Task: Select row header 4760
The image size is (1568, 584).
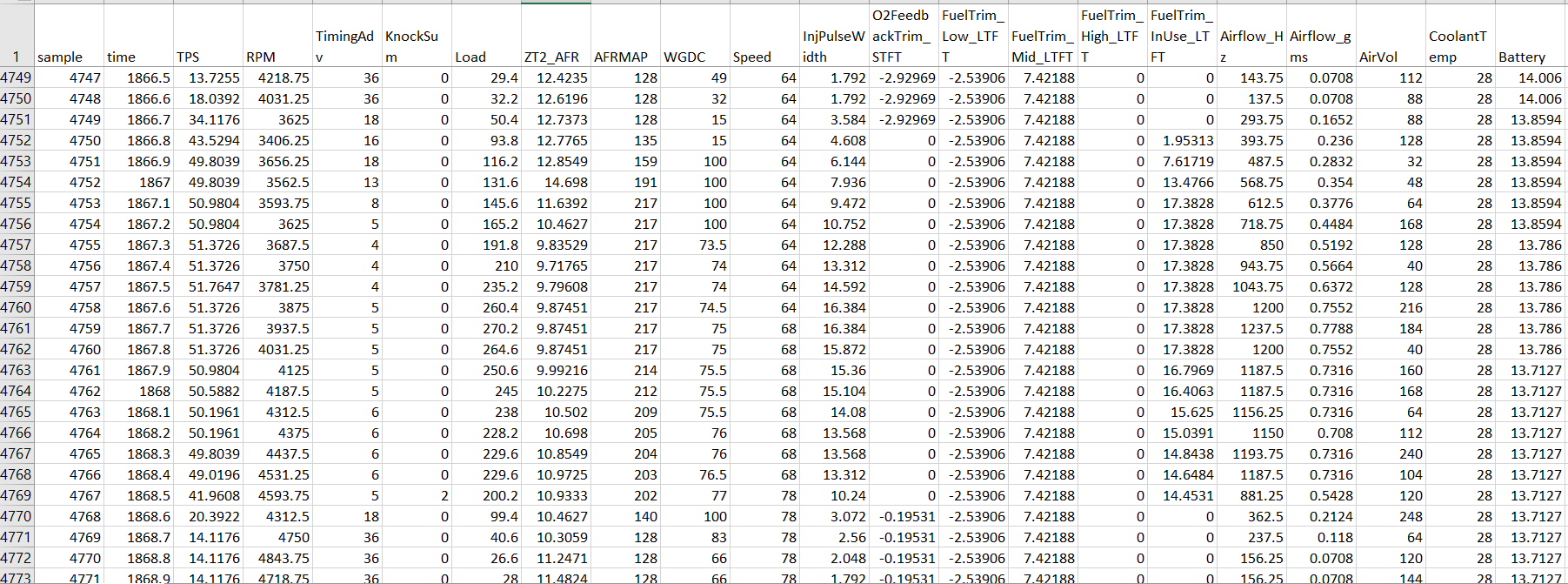Action: pyautogui.click(x=16, y=307)
